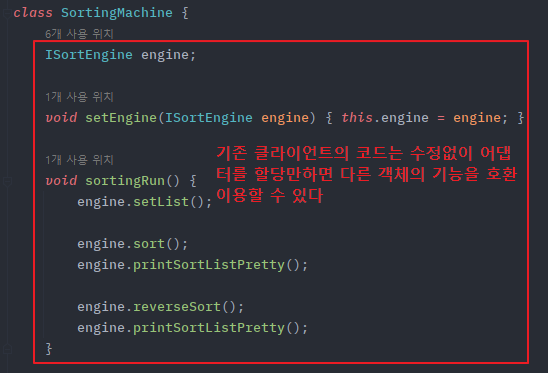Collapse the SortingMachine class fold marker
This screenshot has width=548, height=373.
(7, 13)
